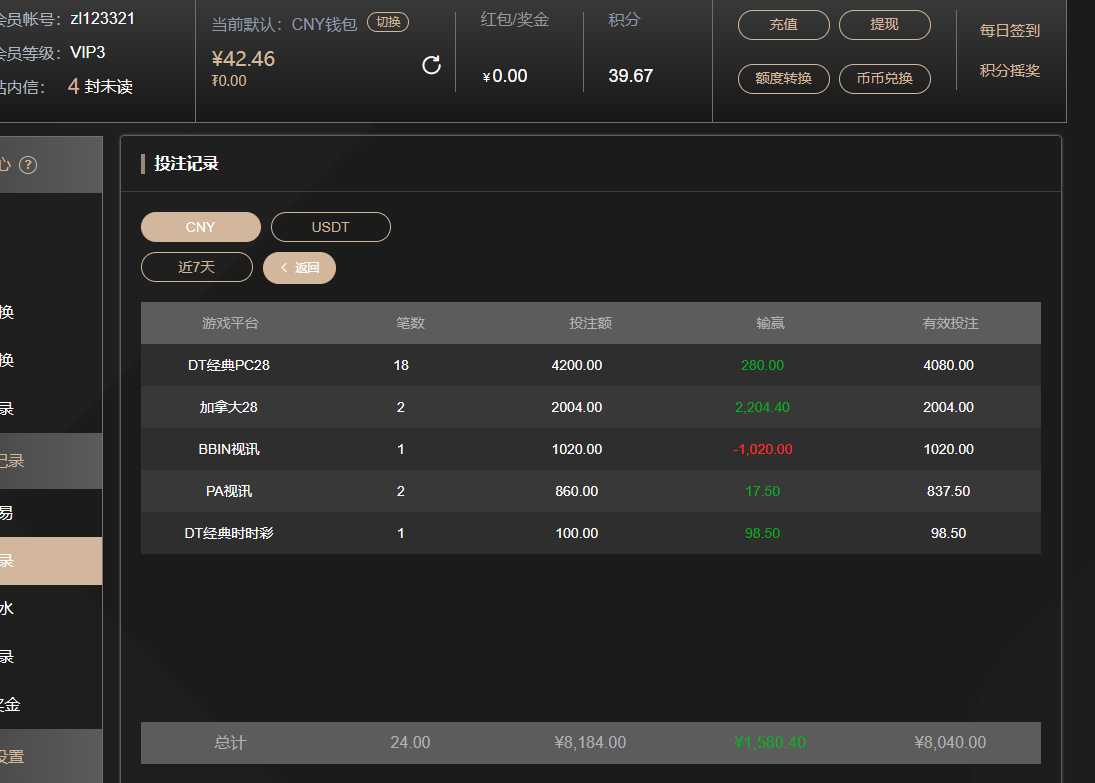Click the 返回 back button

click(299, 268)
